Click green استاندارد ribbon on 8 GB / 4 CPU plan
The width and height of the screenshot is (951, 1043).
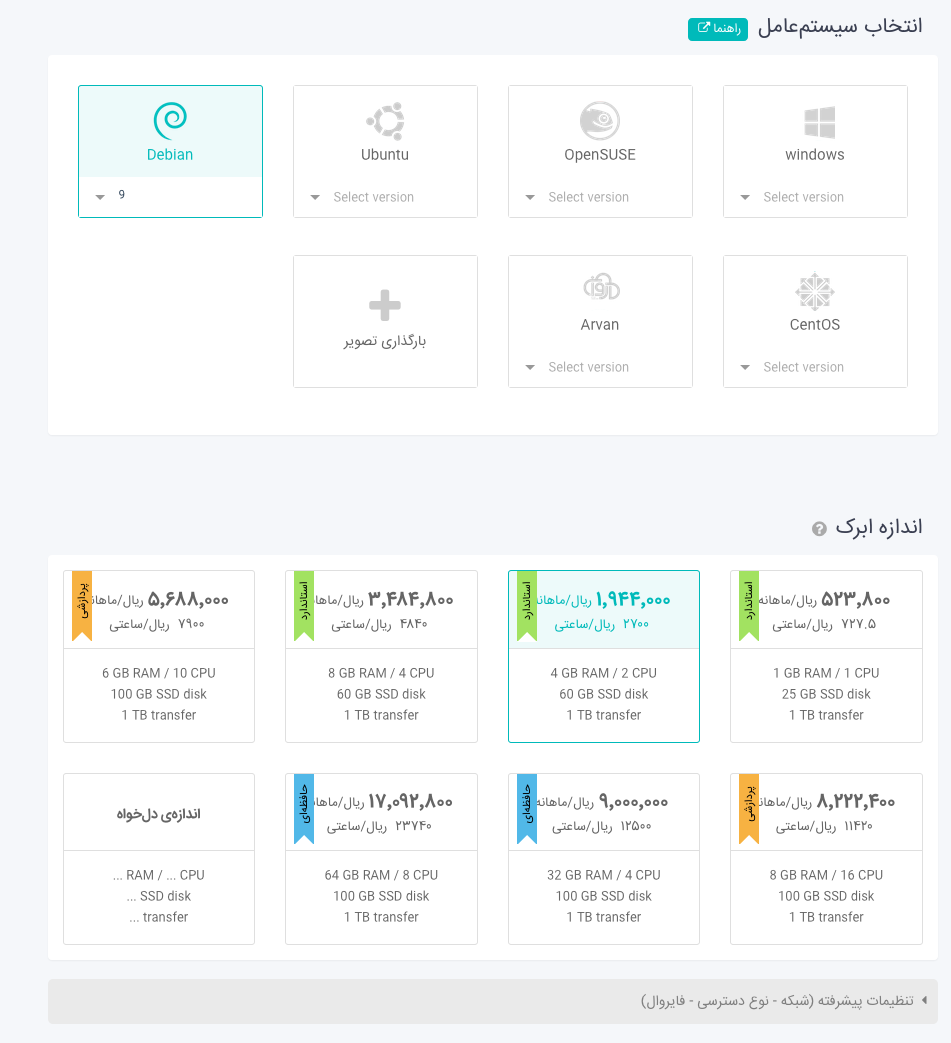pos(304,605)
